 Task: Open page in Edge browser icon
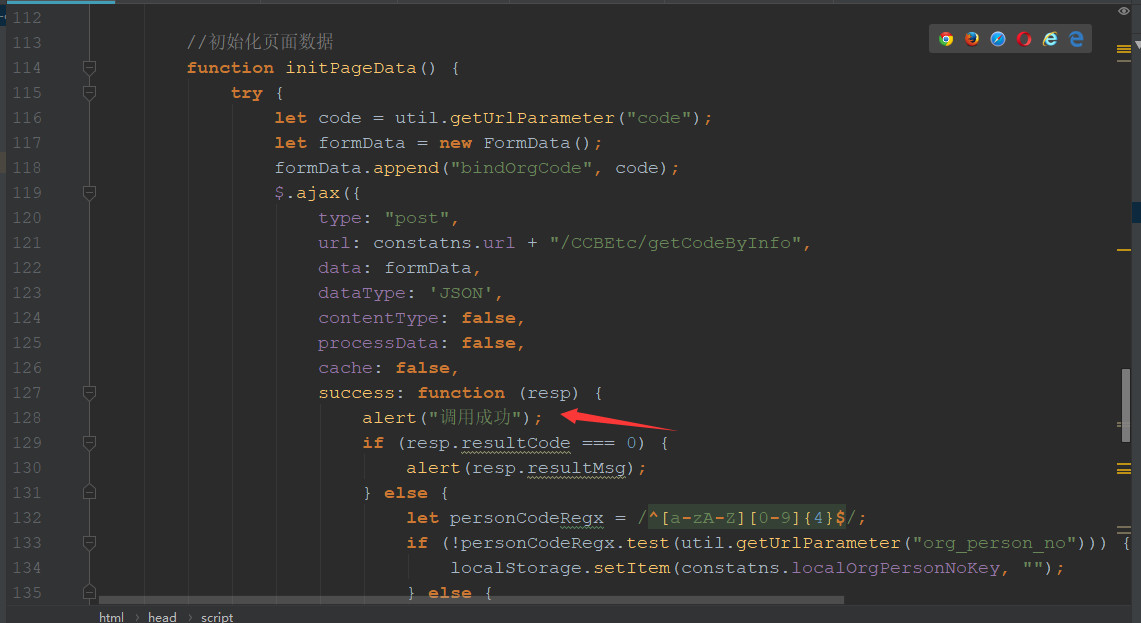[1076, 39]
